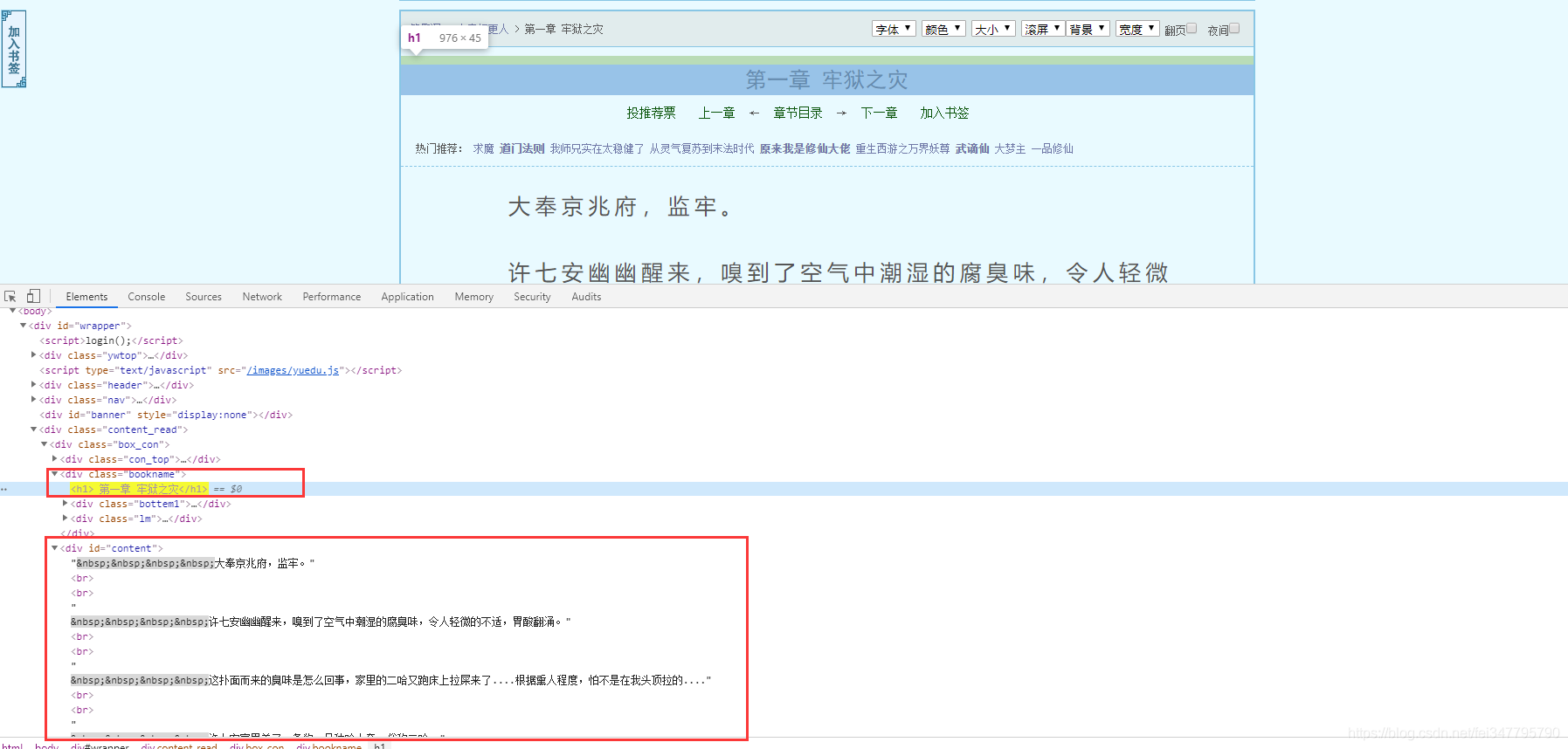Screen dimensions: 1568x749
Task: Open the /images/yuedu.js script link
Action: click(x=293, y=370)
